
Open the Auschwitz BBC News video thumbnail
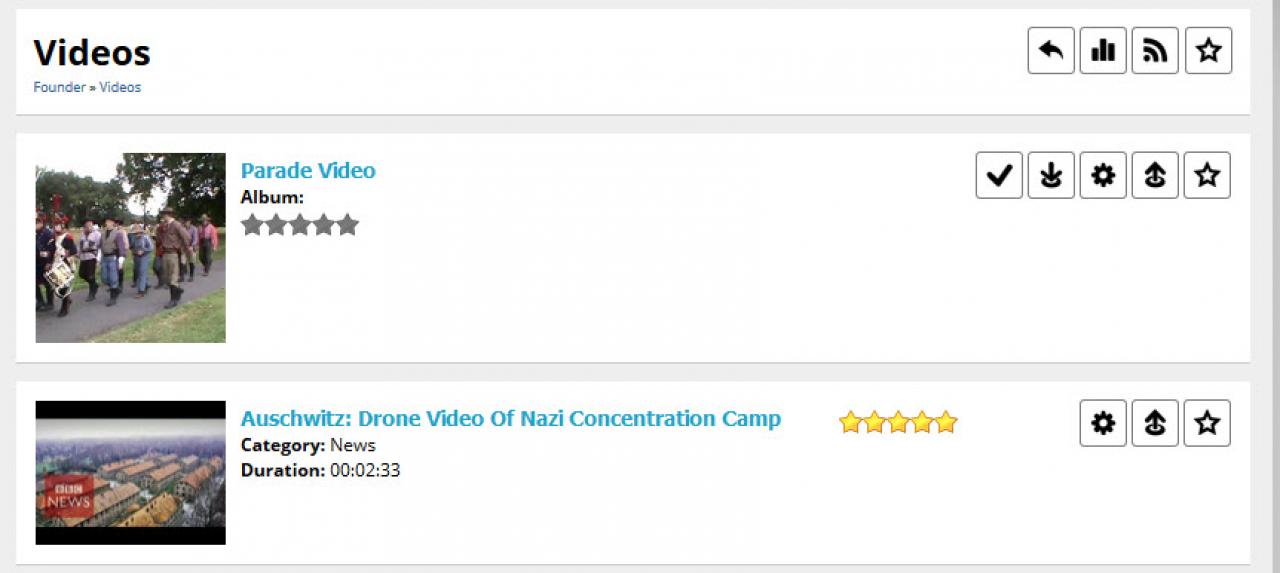click(130, 473)
